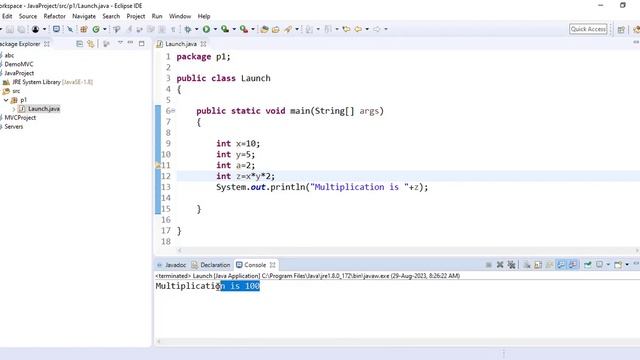
Task: Select JRE System Library node
Action: (x=52, y=82)
